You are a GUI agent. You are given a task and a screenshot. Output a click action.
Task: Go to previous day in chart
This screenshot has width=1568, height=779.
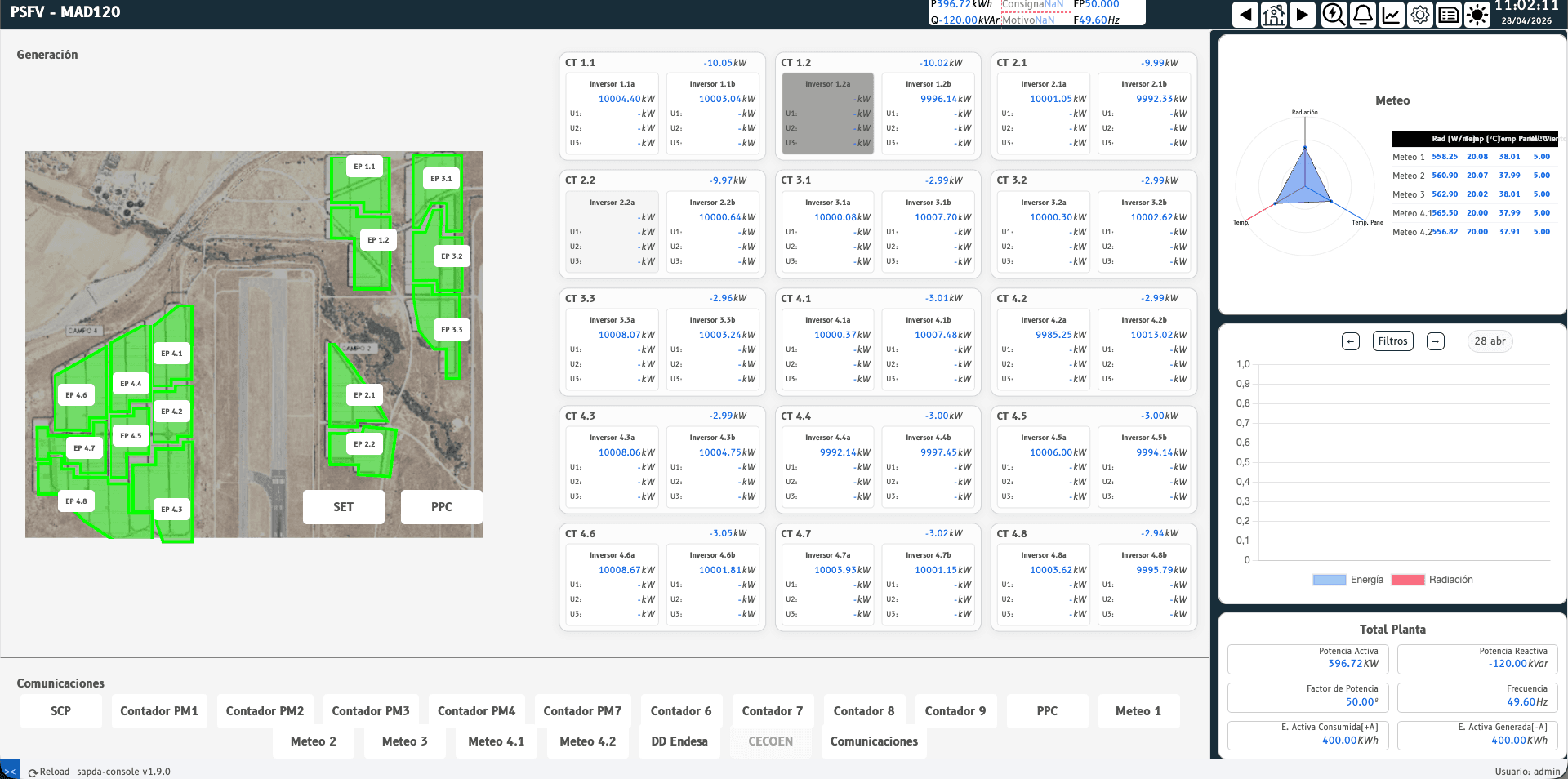click(x=1351, y=341)
